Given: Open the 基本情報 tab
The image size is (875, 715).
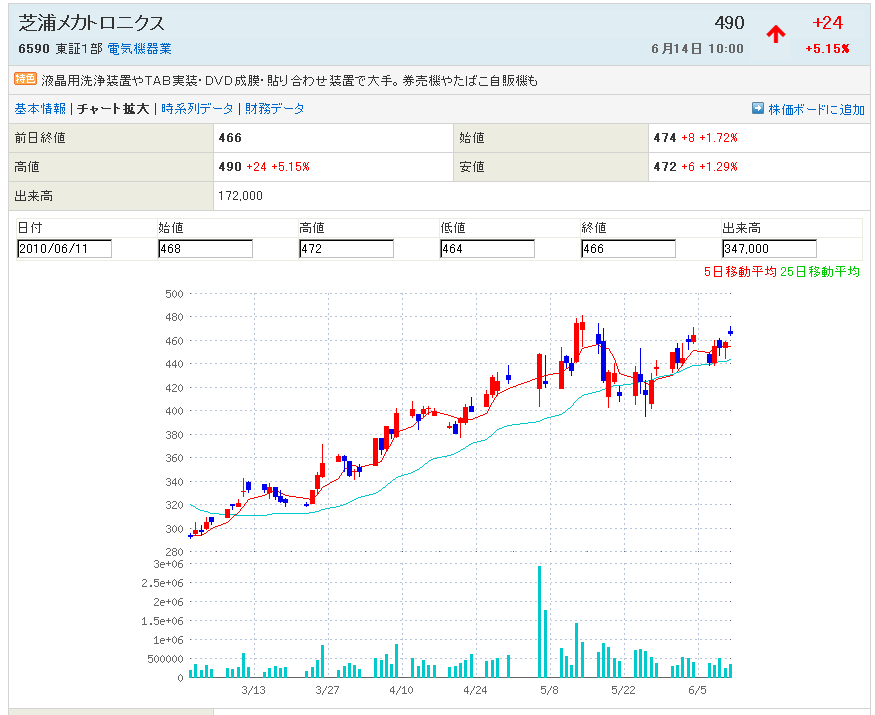Looking at the screenshot, I should [x=40, y=109].
